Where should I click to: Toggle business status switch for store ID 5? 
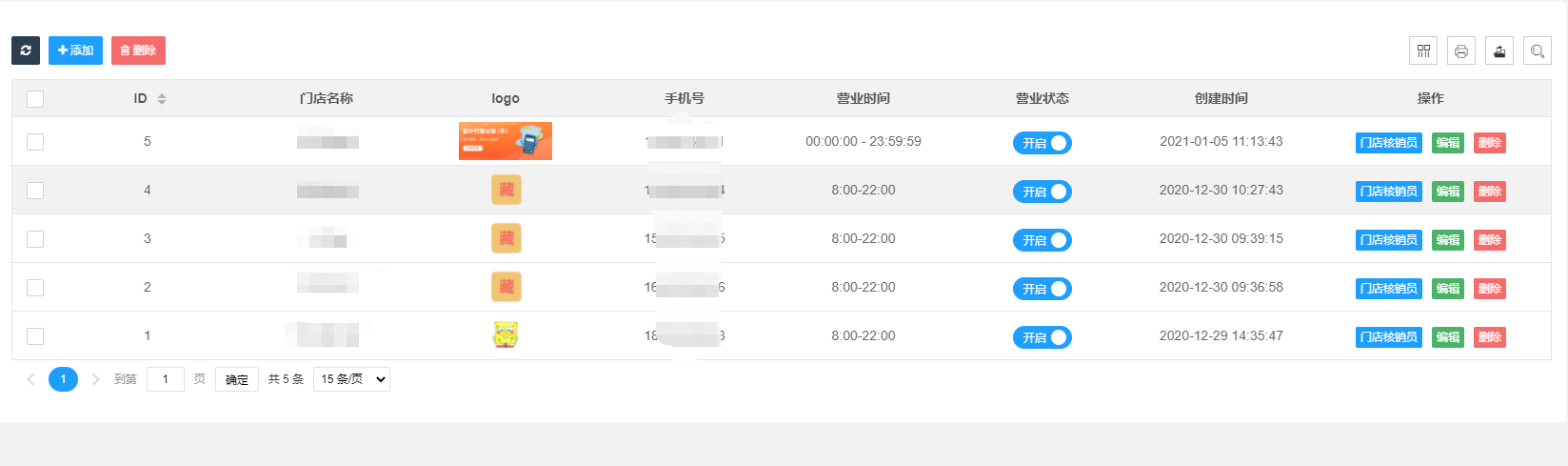pos(1042,143)
